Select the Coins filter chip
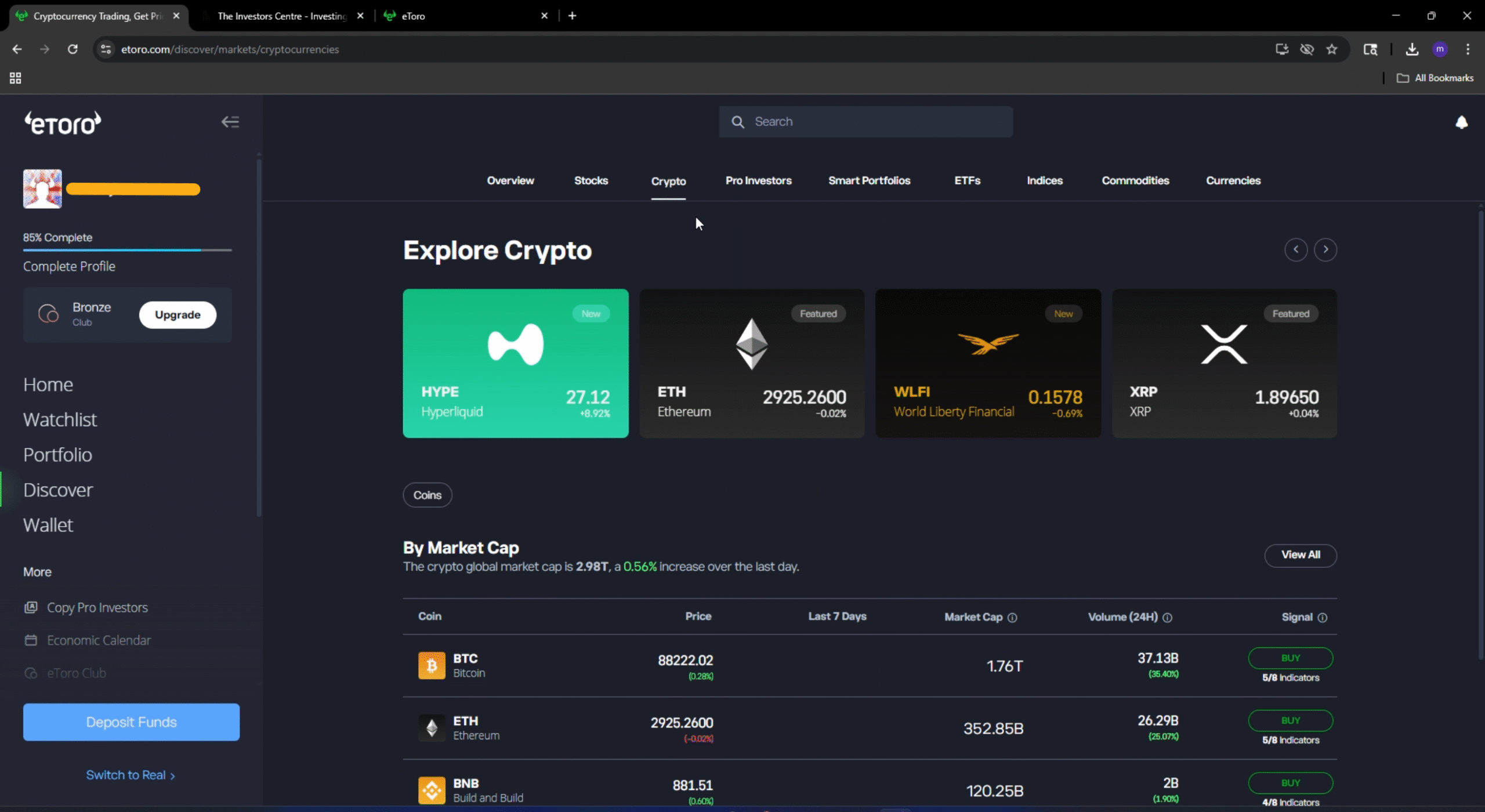1485x812 pixels. [x=428, y=495]
